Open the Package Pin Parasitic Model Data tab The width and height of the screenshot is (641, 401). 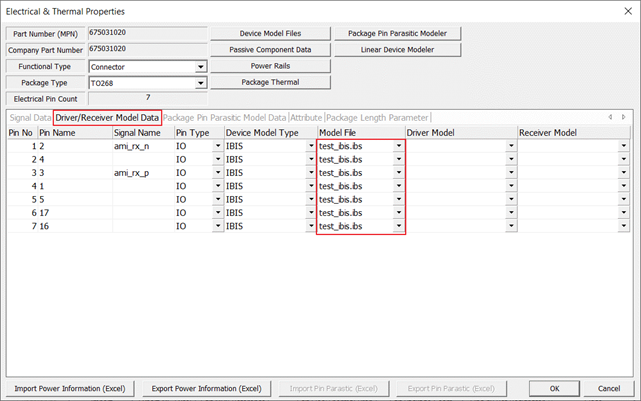point(224,118)
